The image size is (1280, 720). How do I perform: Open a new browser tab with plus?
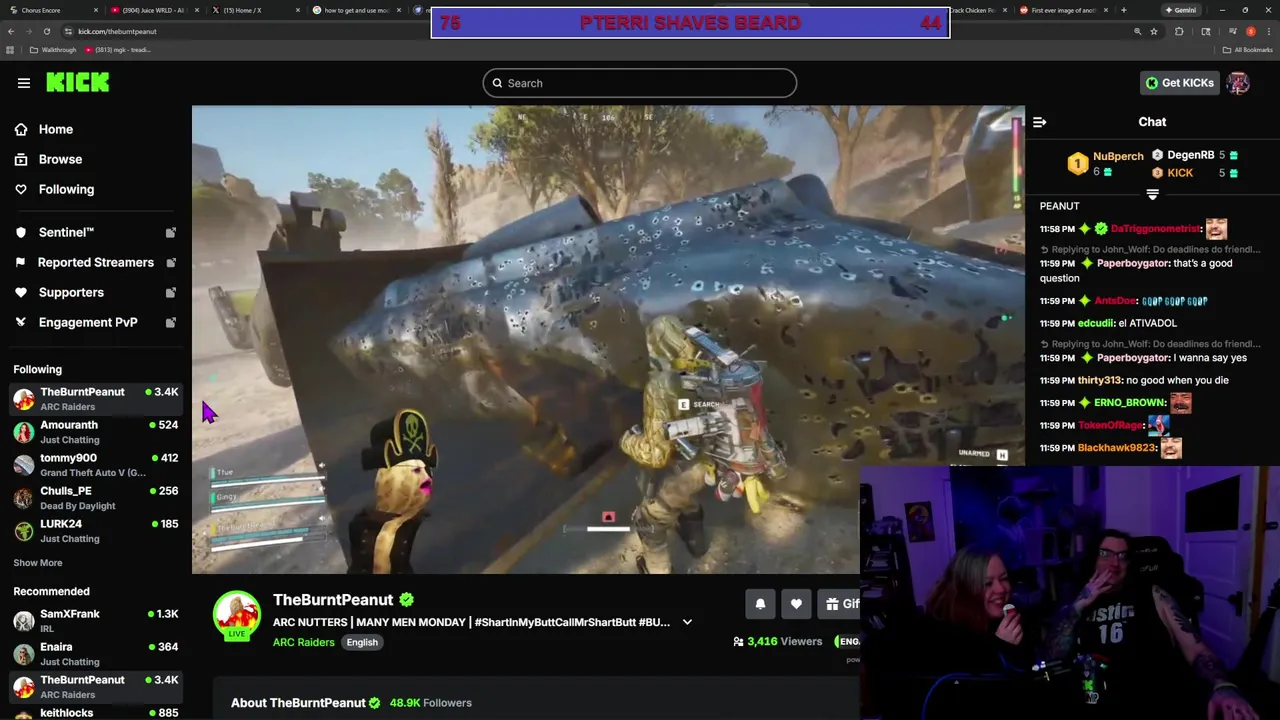(1123, 10)
